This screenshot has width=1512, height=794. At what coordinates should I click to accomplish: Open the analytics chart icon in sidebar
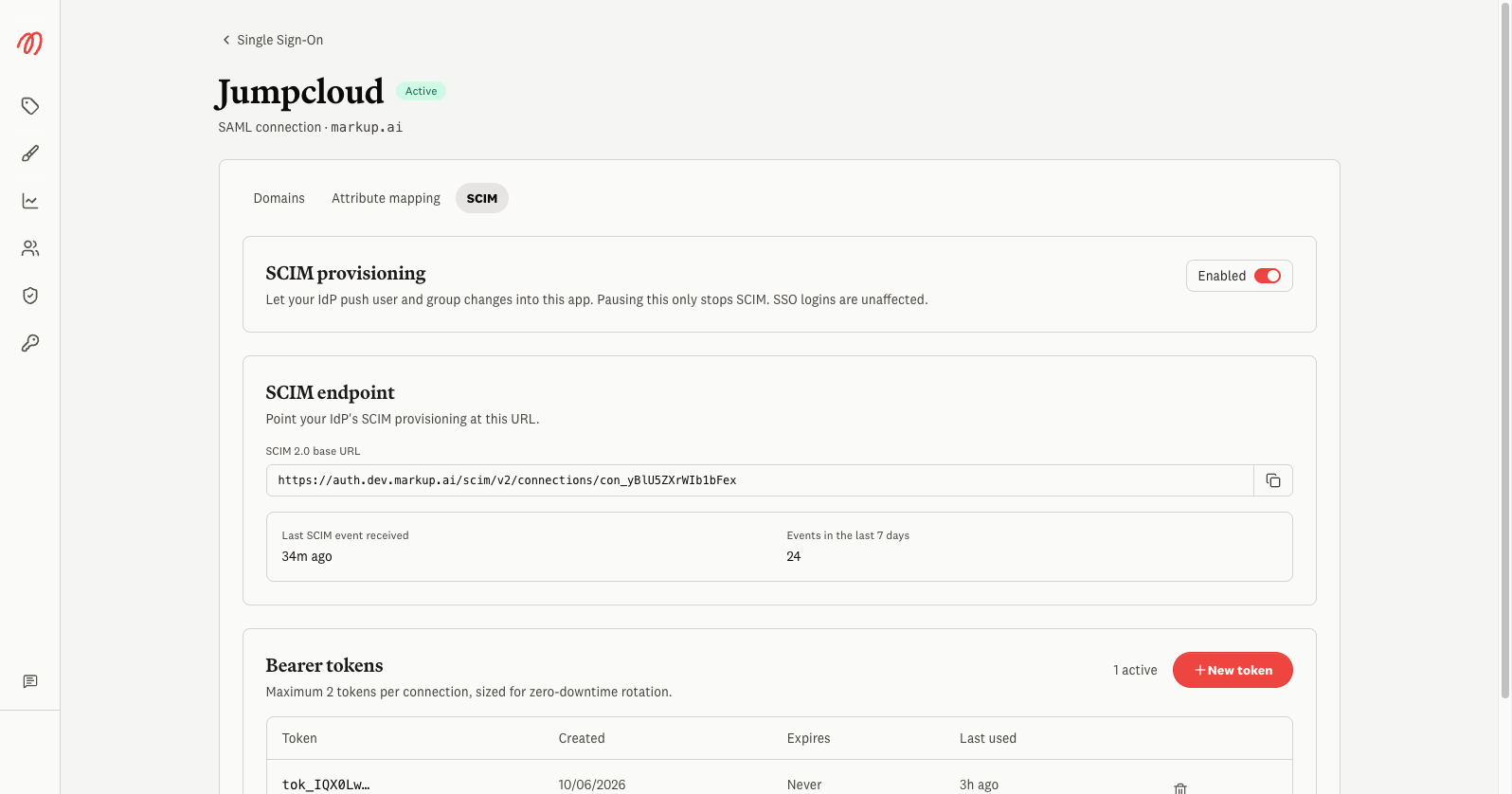pos(30,201)
